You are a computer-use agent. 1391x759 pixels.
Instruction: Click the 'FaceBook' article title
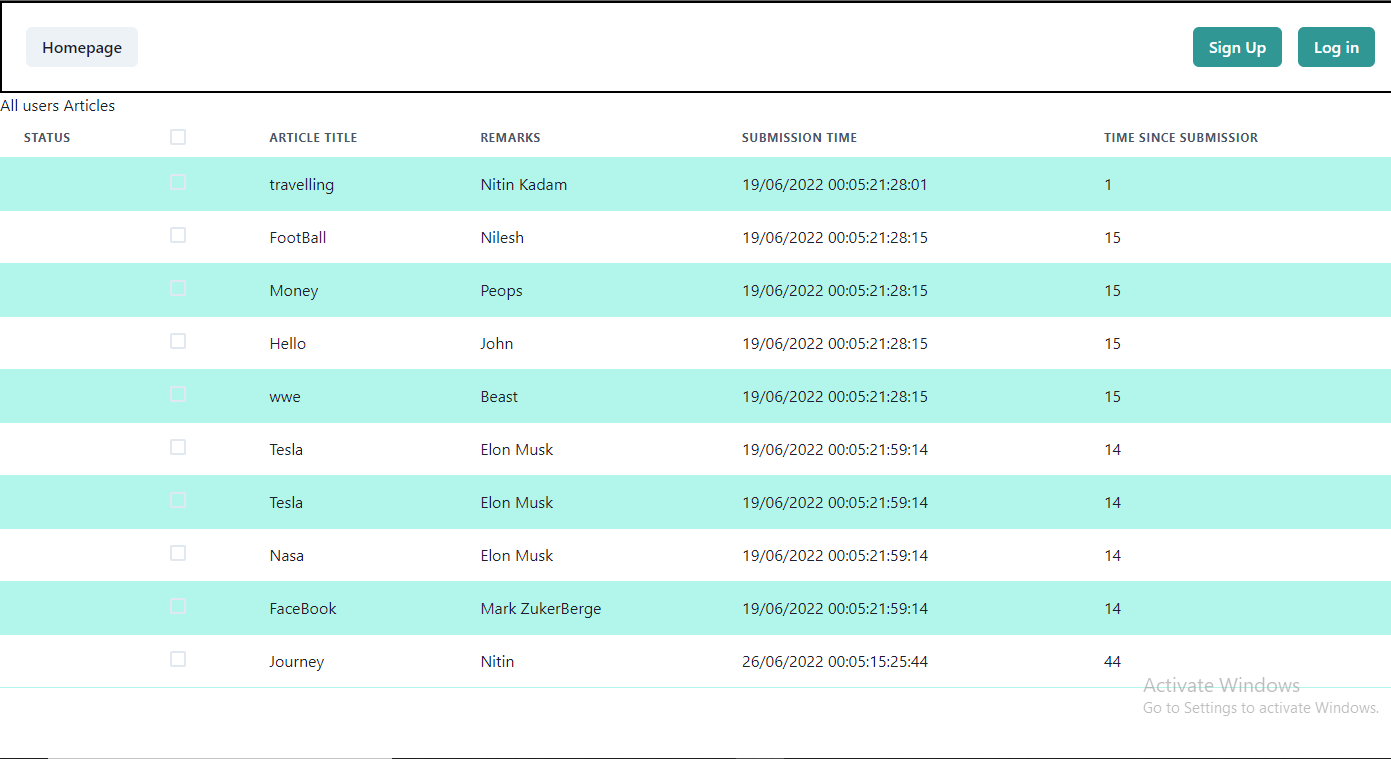tap(303, 609)
